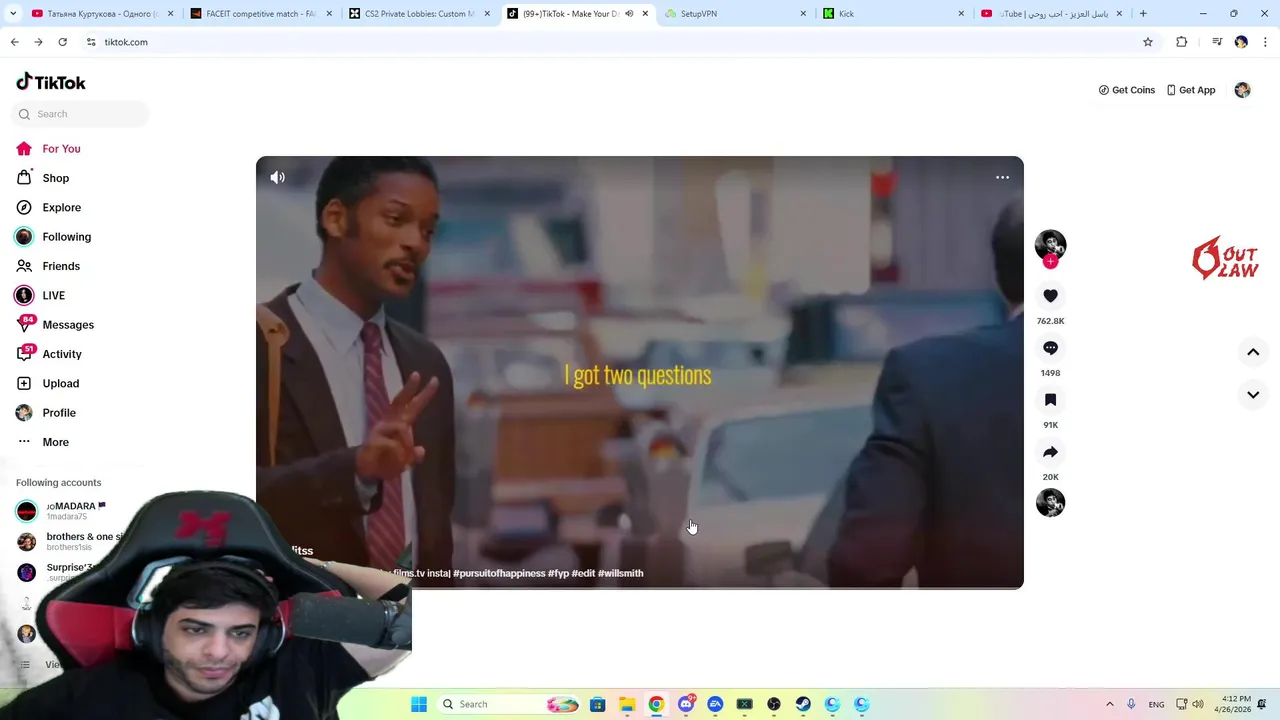Go to previous video with up chevron
The image size is (1280, 720).
point(1253,352)
